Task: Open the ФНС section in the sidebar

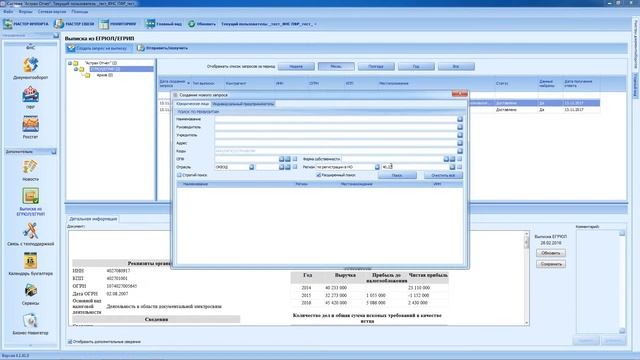Action: (30, 48)
